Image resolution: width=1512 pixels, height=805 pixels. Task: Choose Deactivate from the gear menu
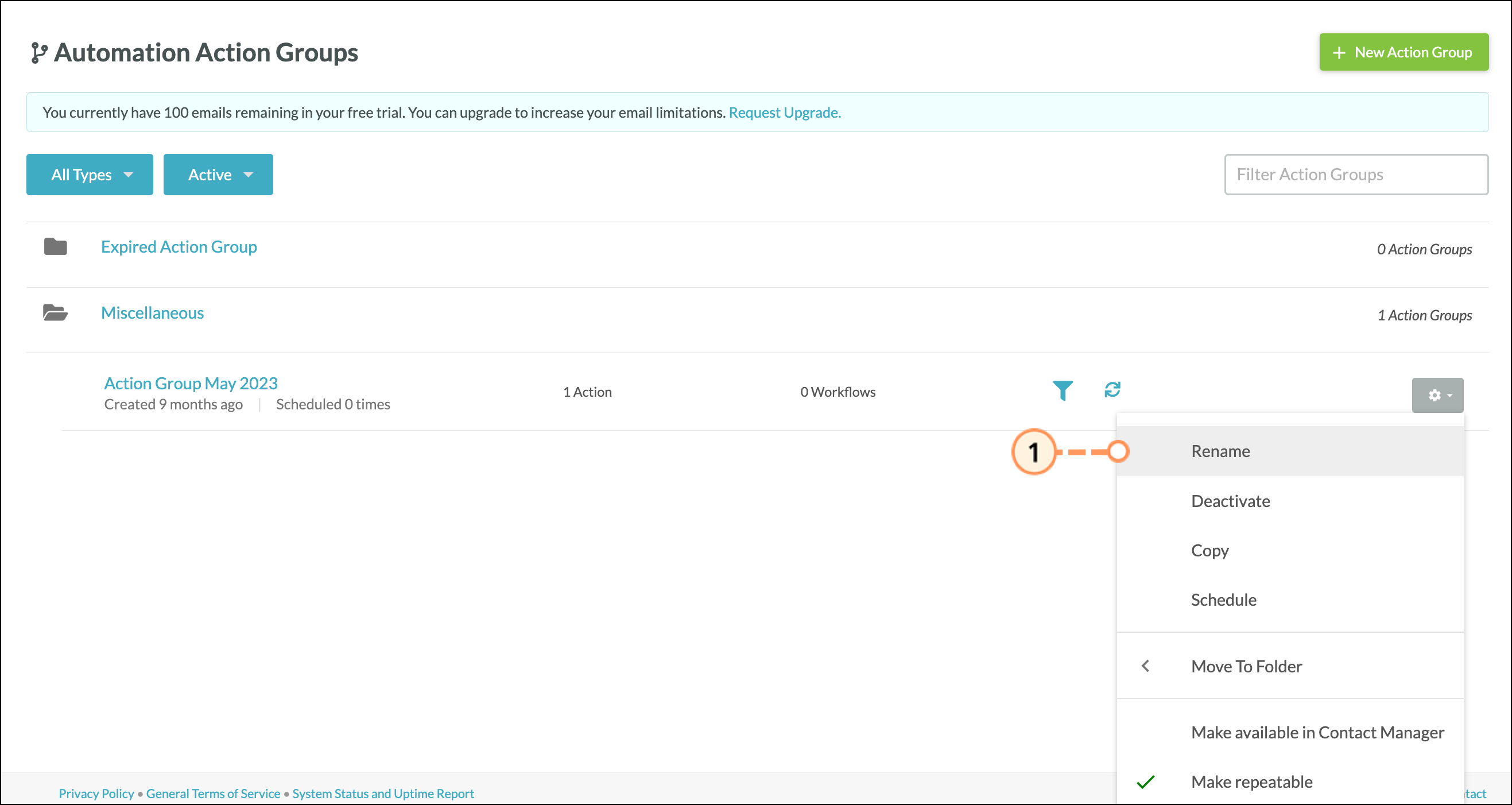[x=1290, y=501]
